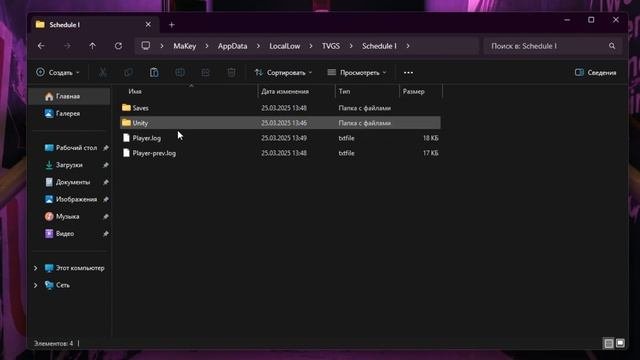Click Schedule I in breadcrumb path

click(379, 46)
